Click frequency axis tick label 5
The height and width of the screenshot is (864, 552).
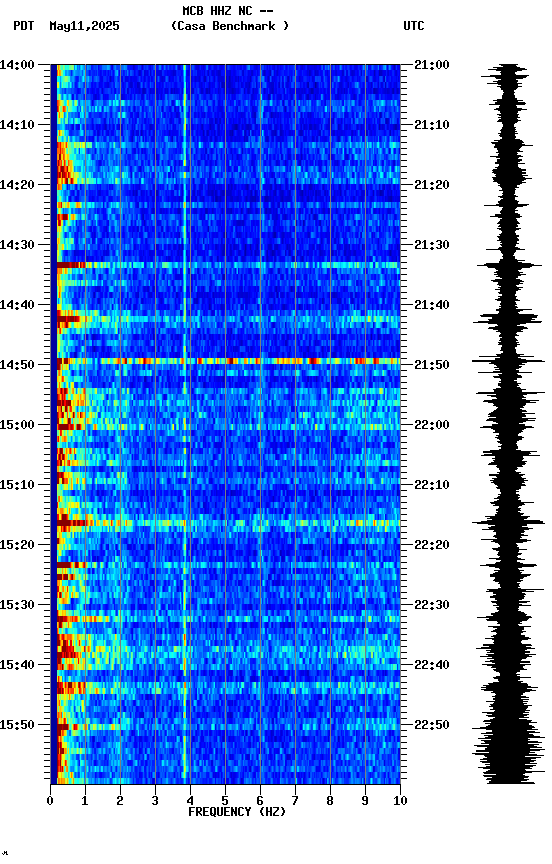[x=225, y=801]
